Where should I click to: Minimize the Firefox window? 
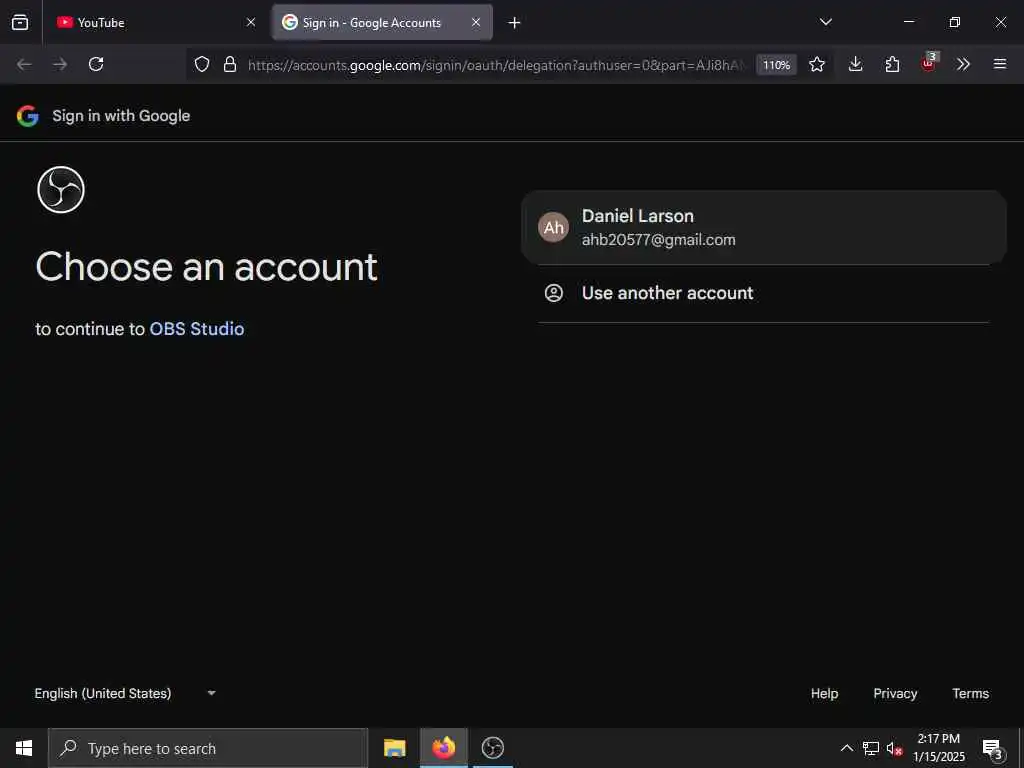click(x=909, y=22)
